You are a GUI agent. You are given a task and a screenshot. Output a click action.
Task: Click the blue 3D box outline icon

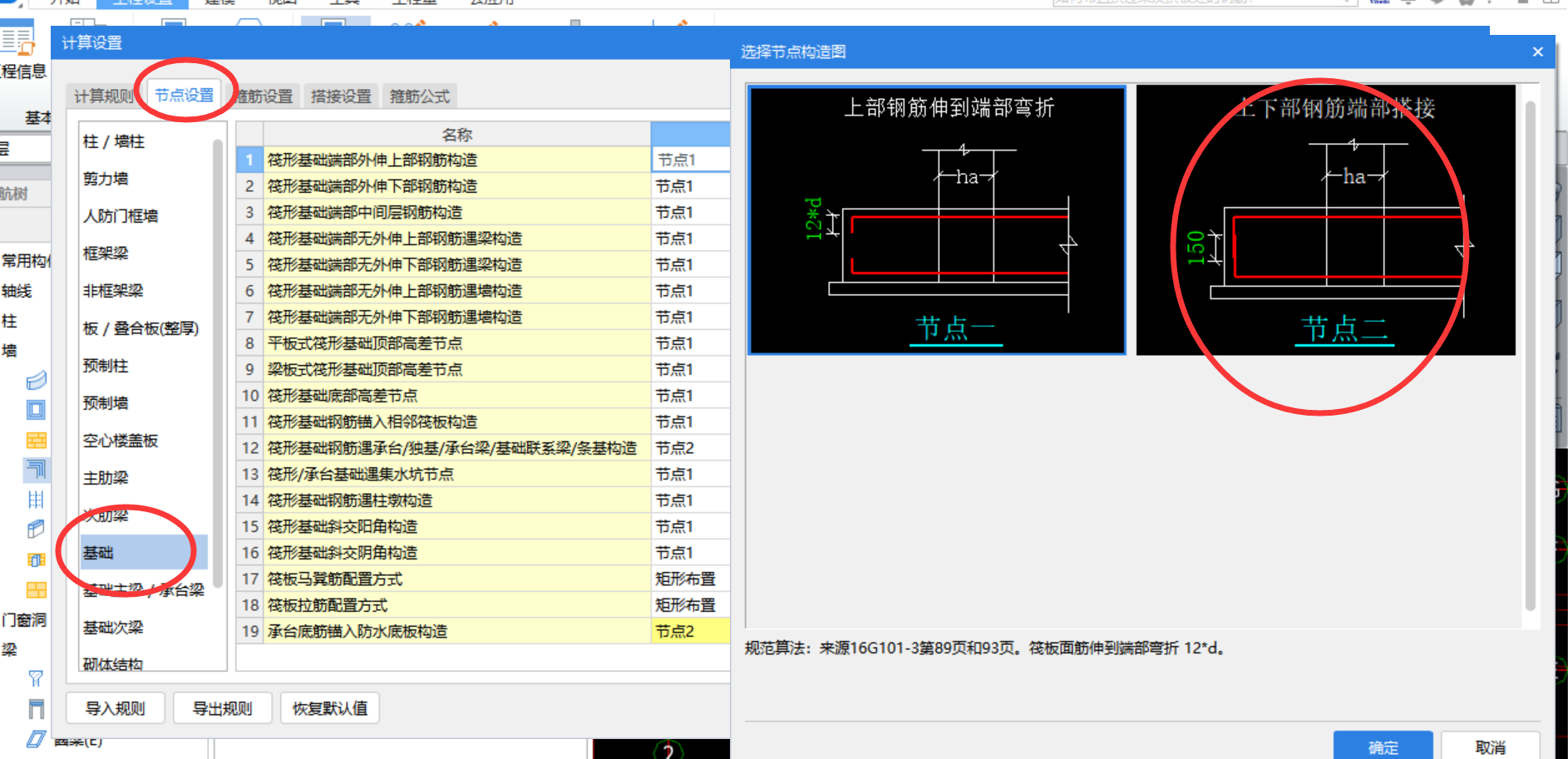36,530
